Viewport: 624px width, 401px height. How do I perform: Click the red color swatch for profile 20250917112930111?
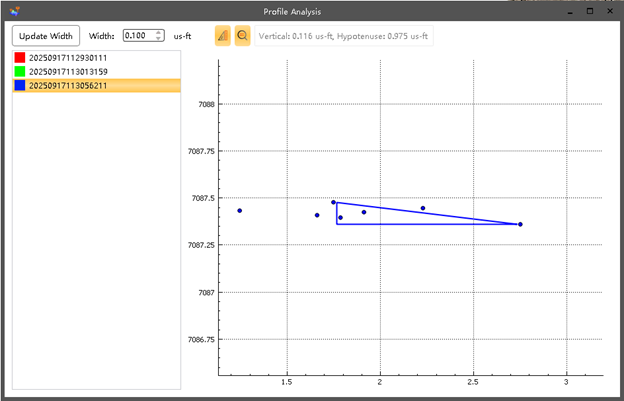20,58
